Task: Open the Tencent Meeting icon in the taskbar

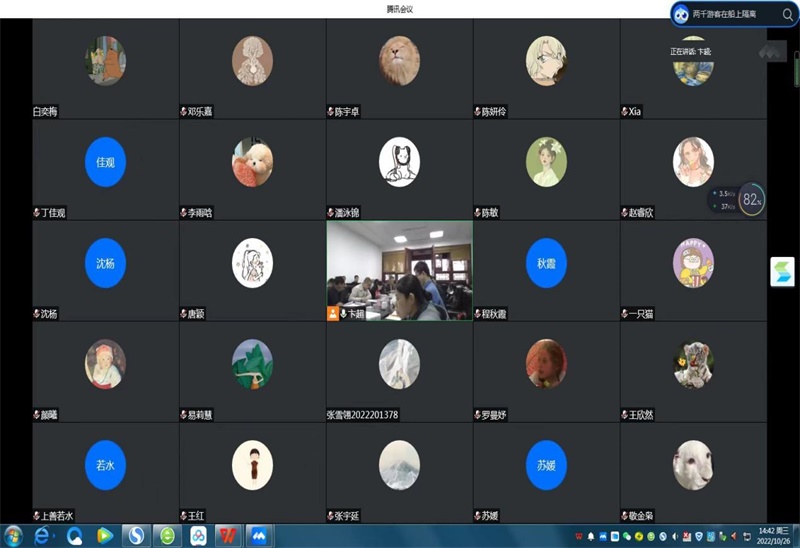Action: (x=261, y=536)
